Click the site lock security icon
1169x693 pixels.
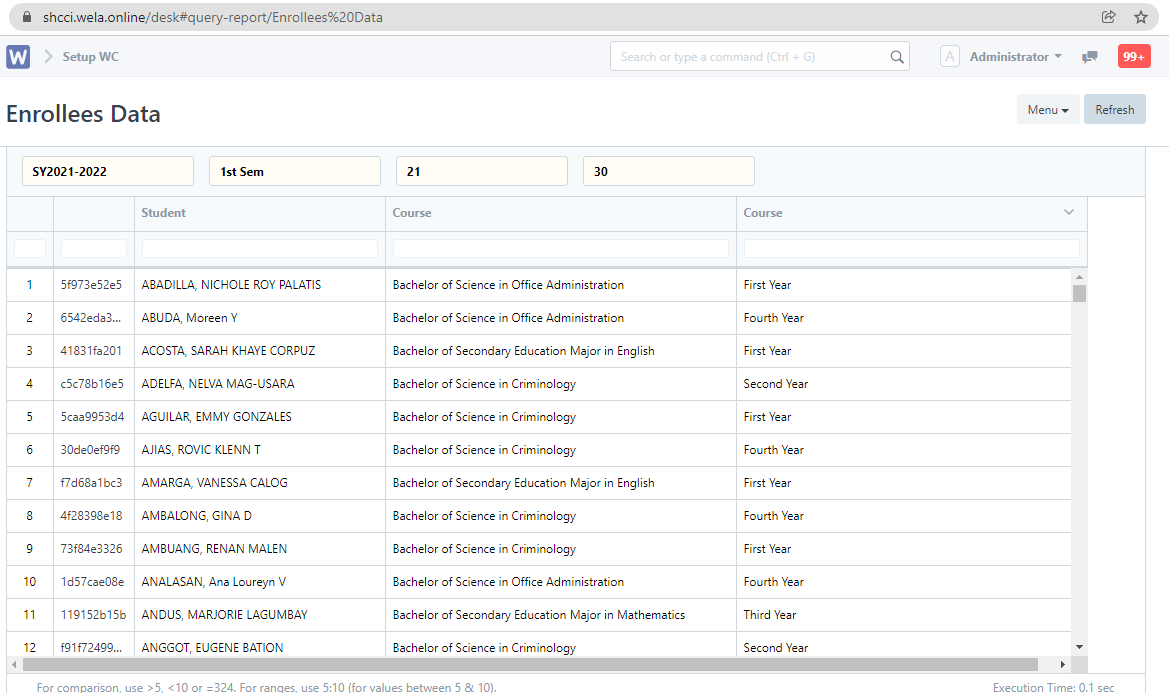pos(26,17)
